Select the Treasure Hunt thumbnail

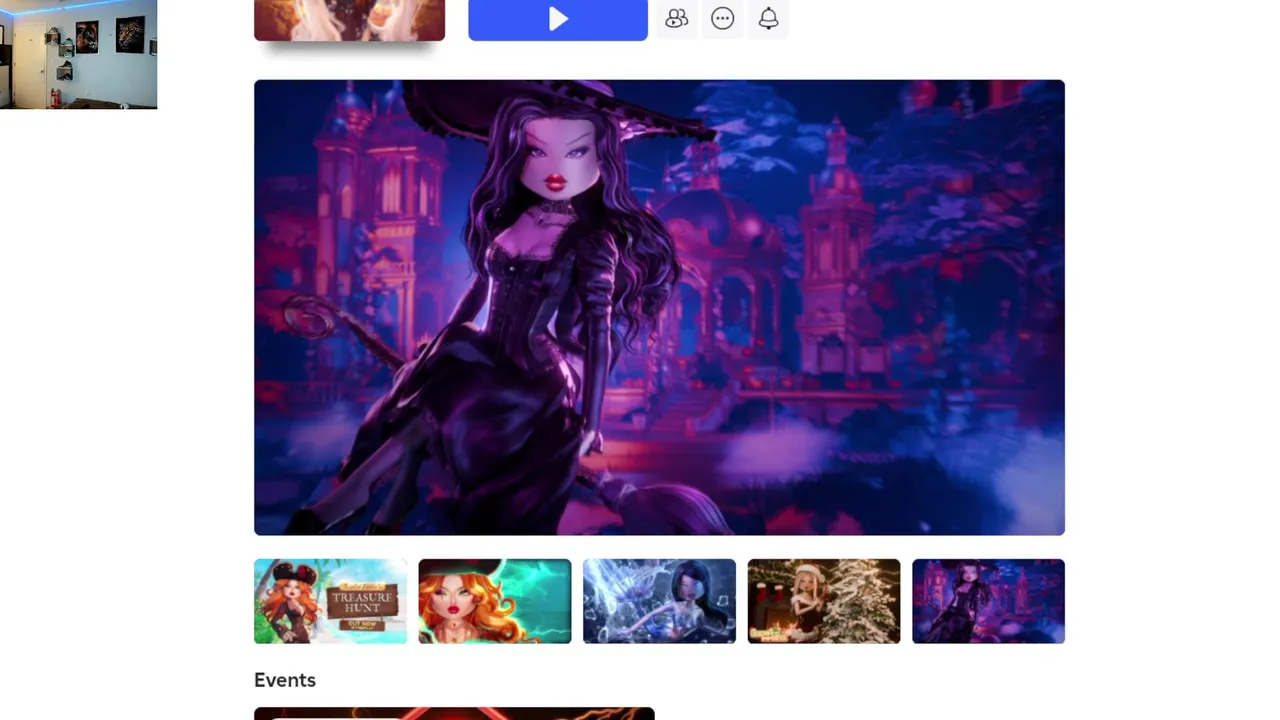[x=330, y=601]
